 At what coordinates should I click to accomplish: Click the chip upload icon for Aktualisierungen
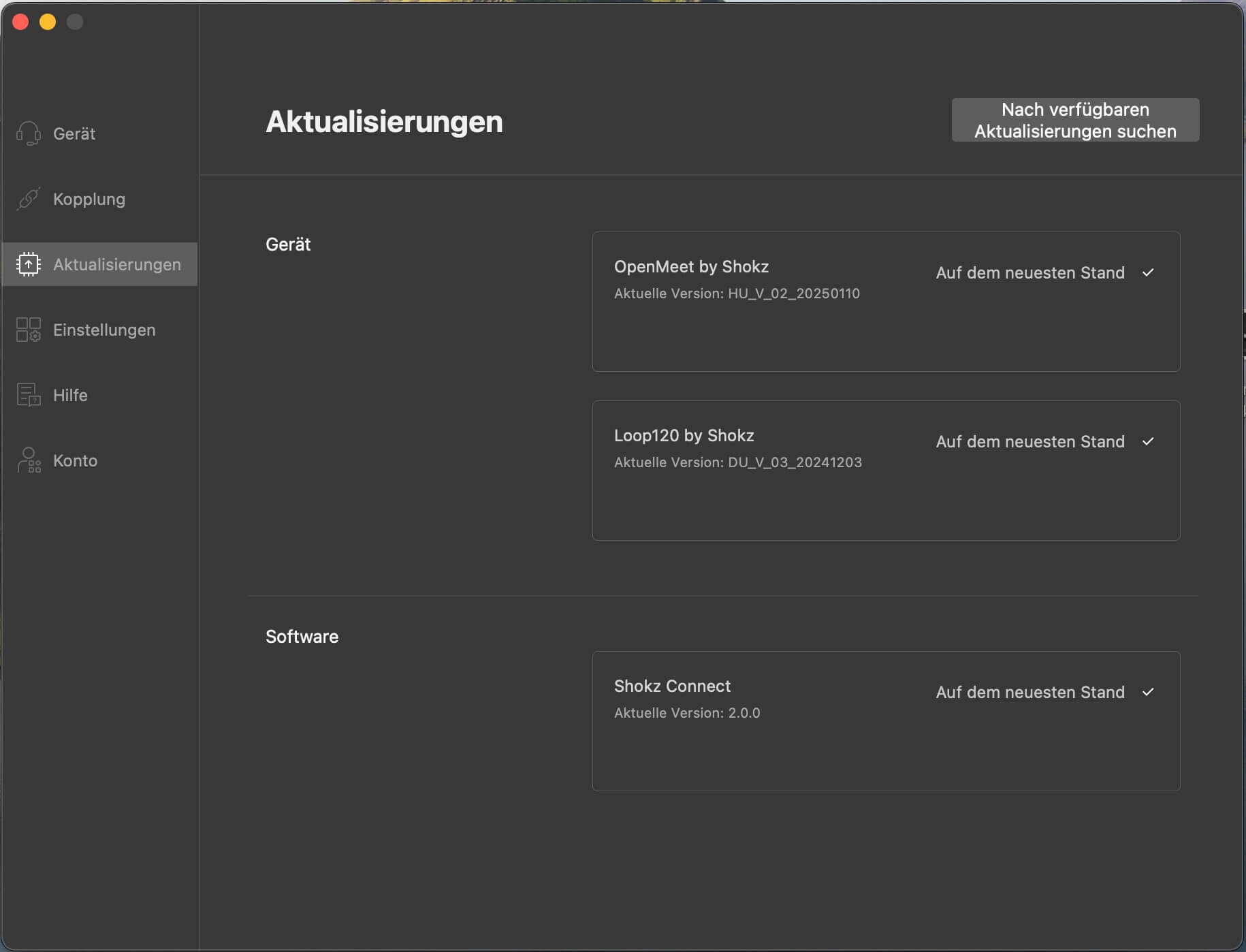tap(29, 264)
